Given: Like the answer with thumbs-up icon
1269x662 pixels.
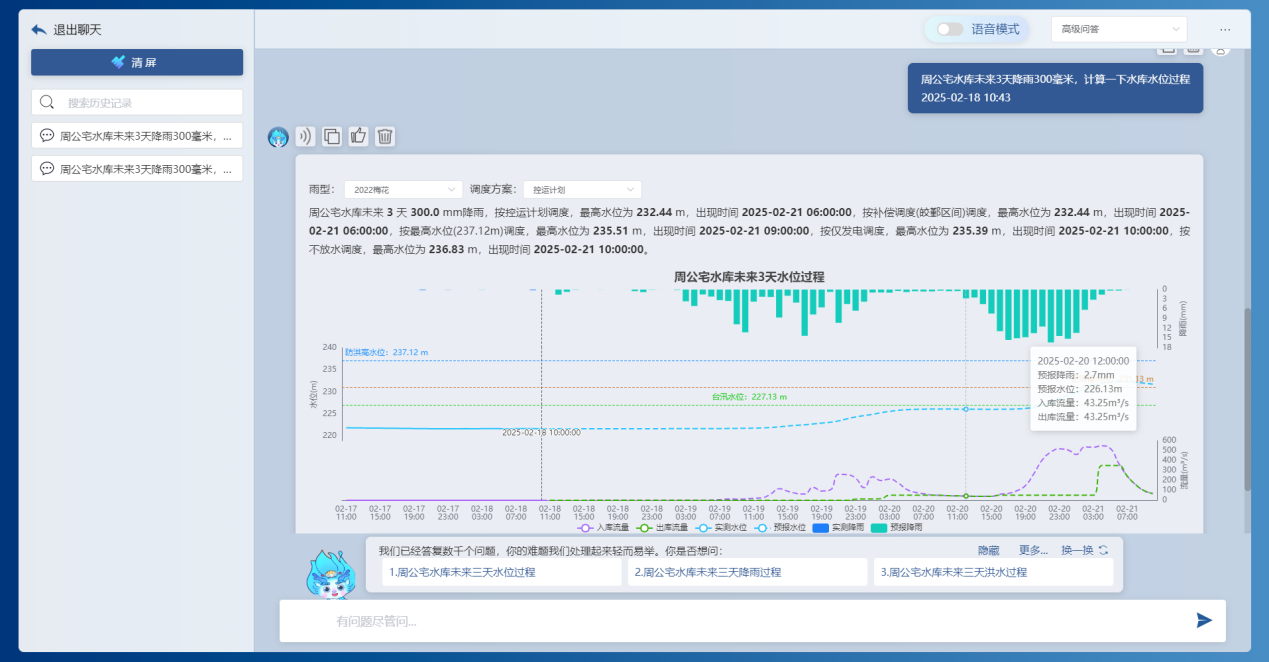Looking at the screenshot, I should point(359,137).
